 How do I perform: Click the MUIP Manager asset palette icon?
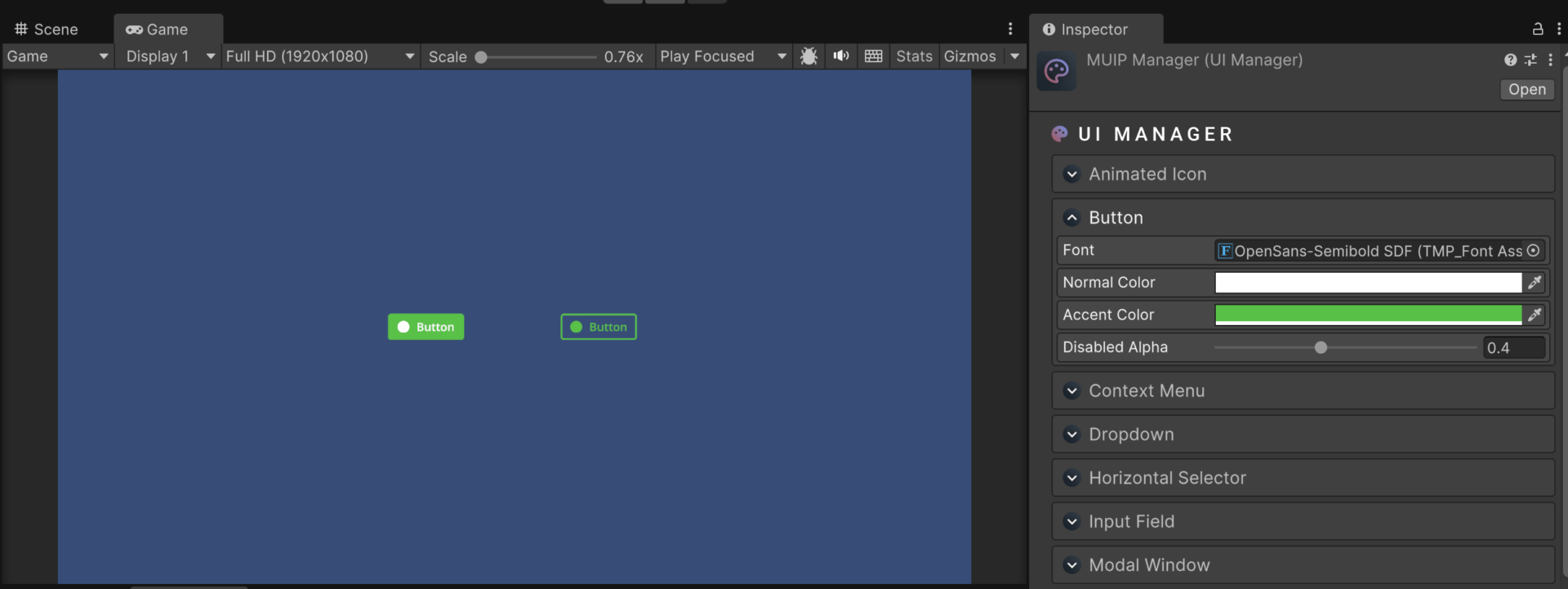(x=1056, y=71)
